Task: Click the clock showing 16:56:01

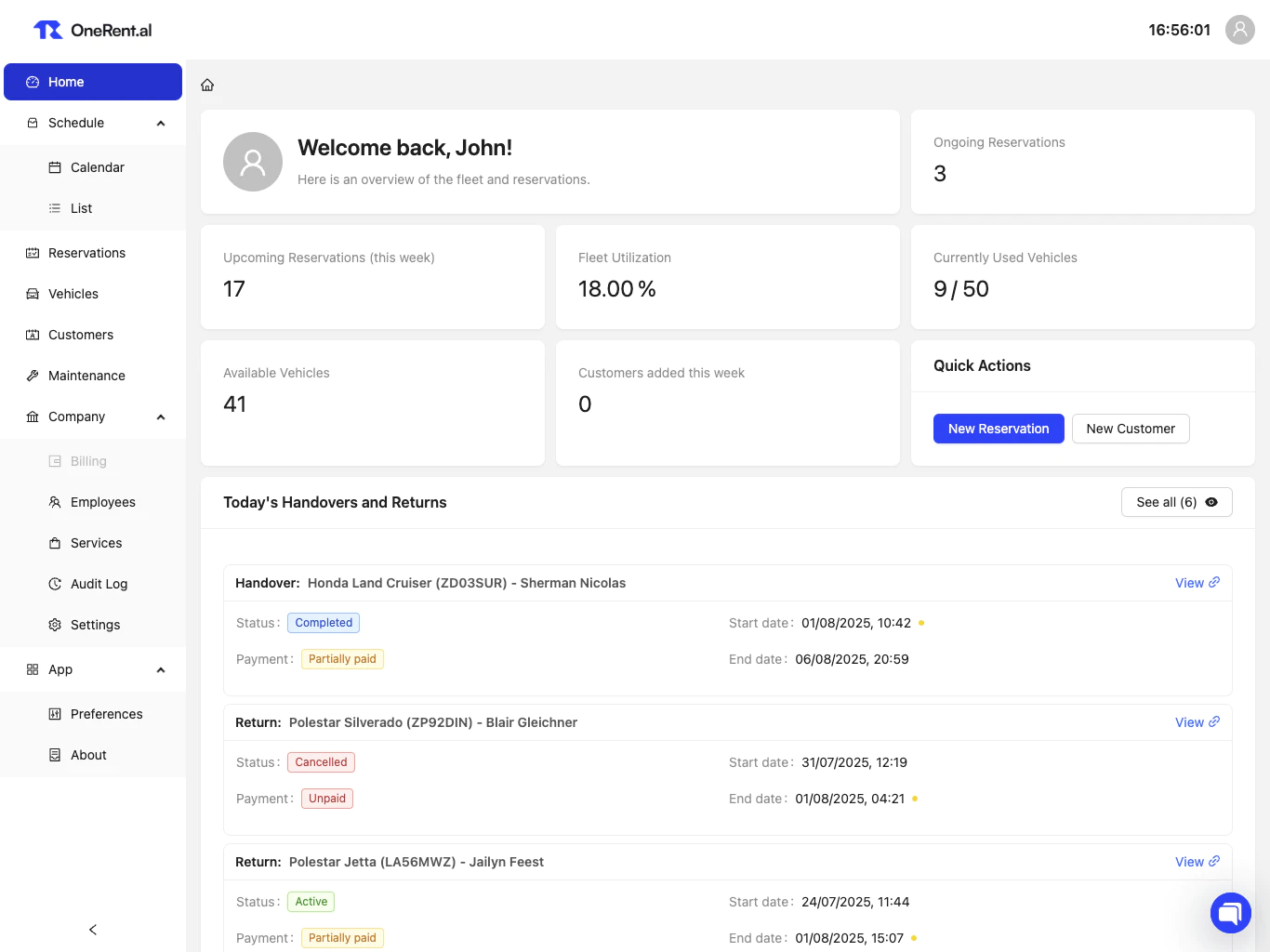Action: 1180,30
